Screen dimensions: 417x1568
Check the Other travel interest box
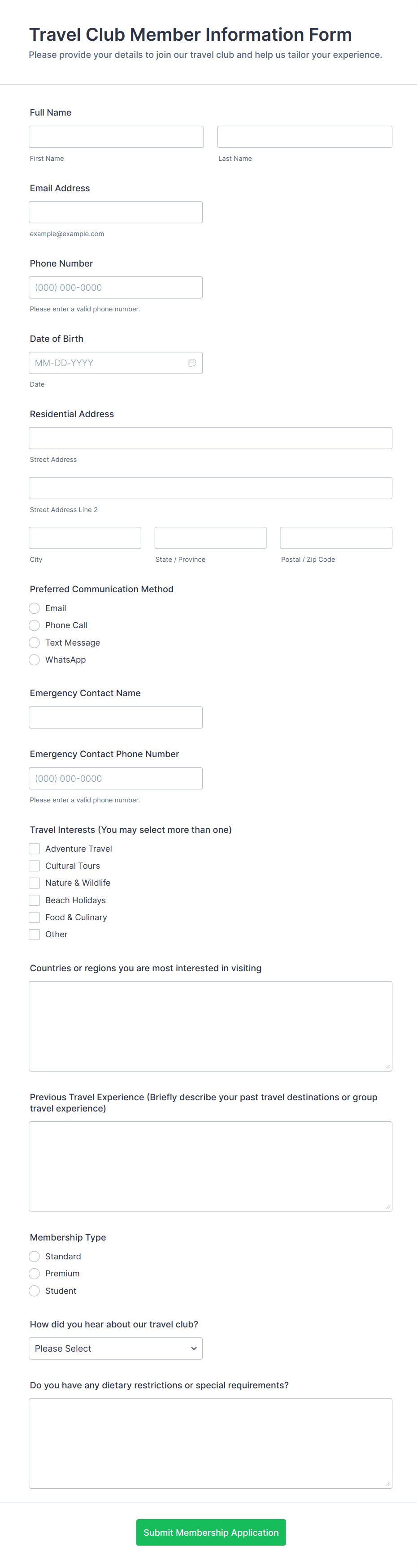pos(34,935)
